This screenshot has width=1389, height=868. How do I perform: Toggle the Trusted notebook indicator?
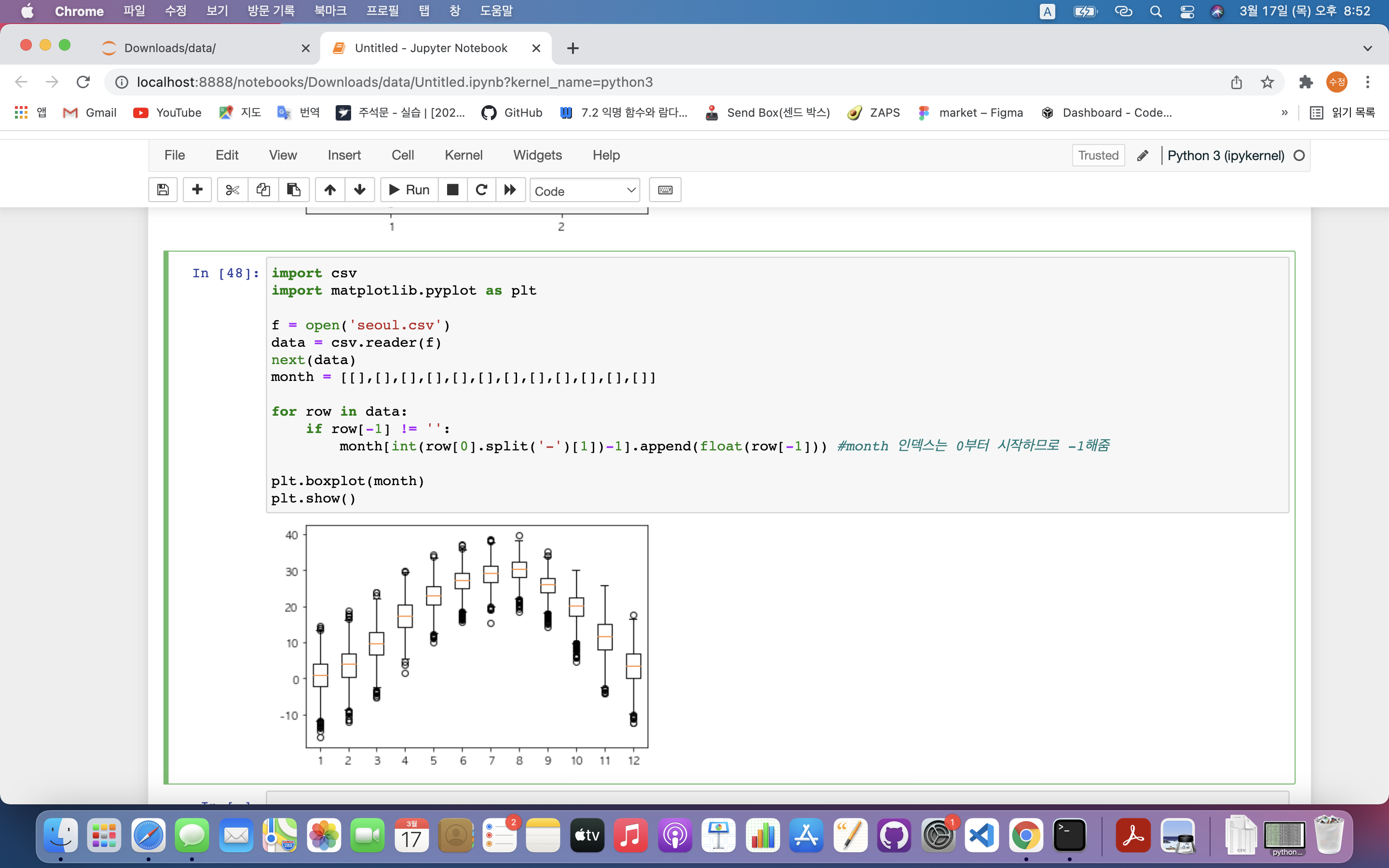(x=1097, y=156)
